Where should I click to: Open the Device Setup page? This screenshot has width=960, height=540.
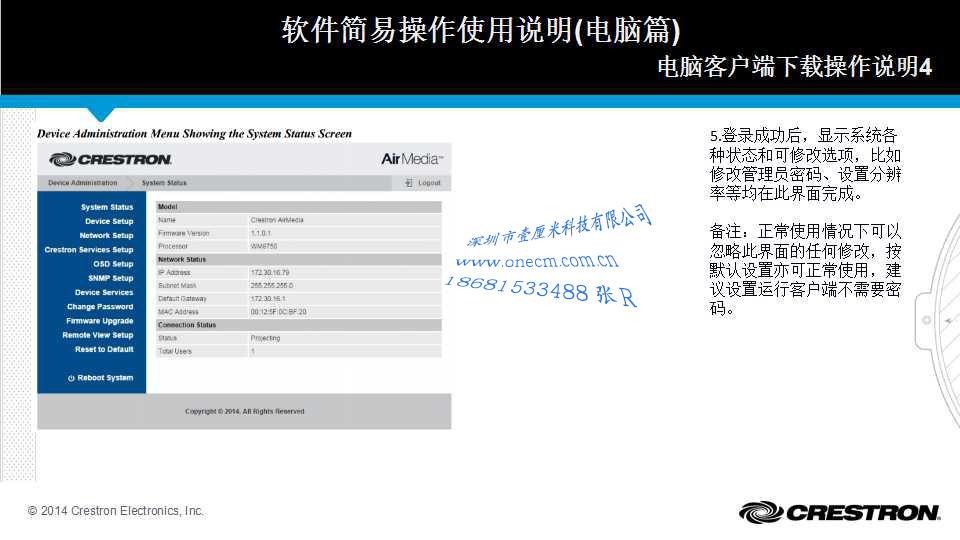click(109, 221)
